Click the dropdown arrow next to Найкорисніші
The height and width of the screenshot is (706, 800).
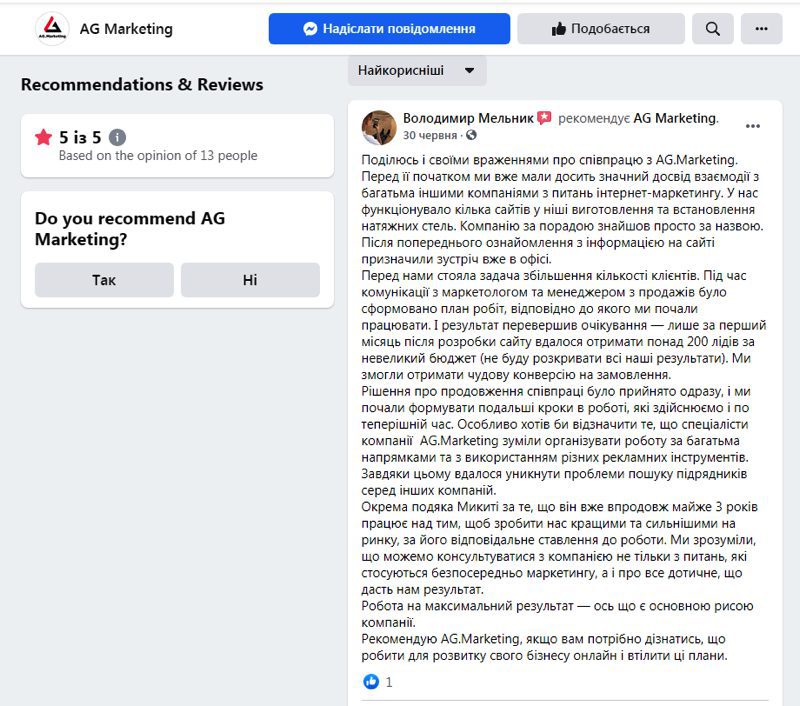468,71
